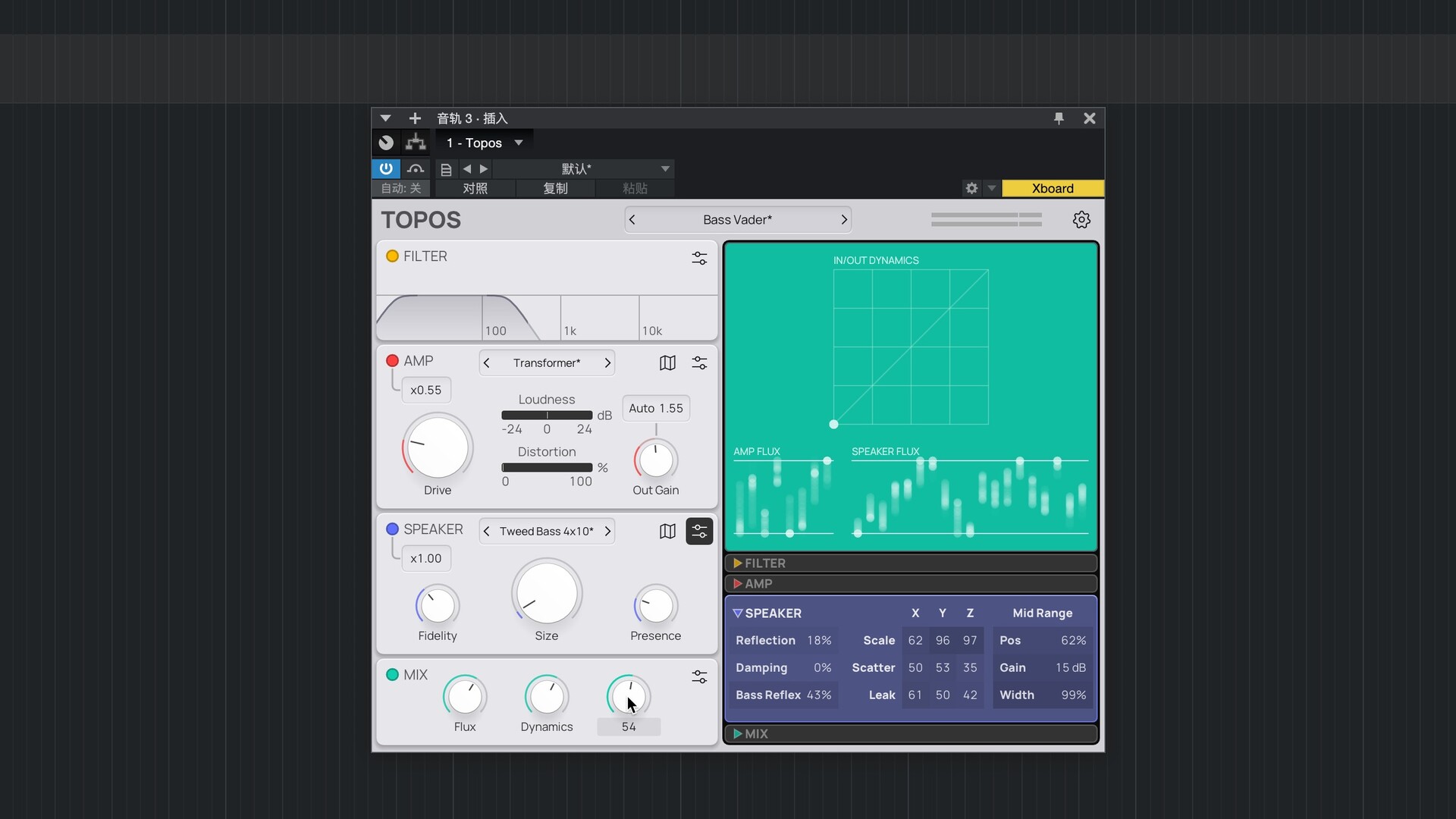Open the 默认* preset dropdown
1456x819 pixels.
coord(582,169)
